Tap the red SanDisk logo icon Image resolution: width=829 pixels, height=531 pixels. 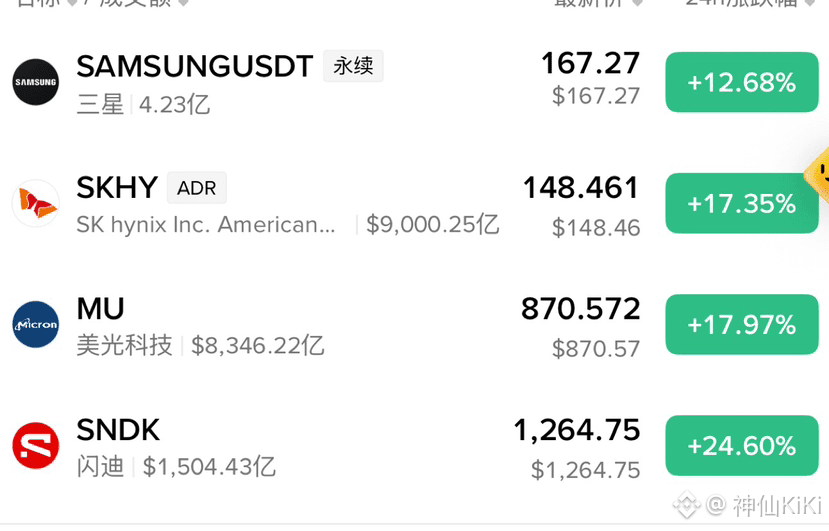[35, 445]
